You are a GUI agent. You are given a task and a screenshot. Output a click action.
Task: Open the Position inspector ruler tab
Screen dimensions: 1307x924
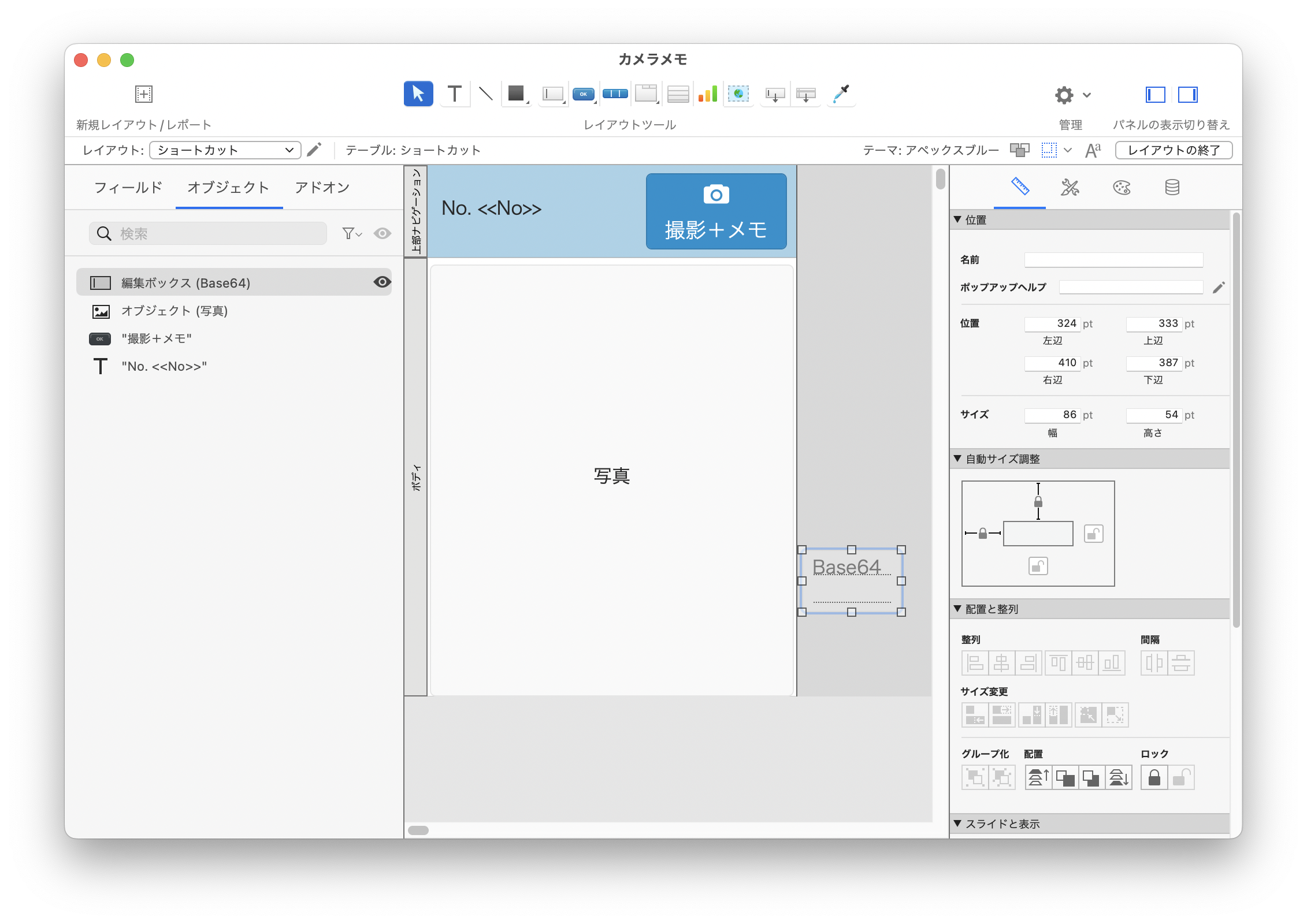click(1020, 187)
